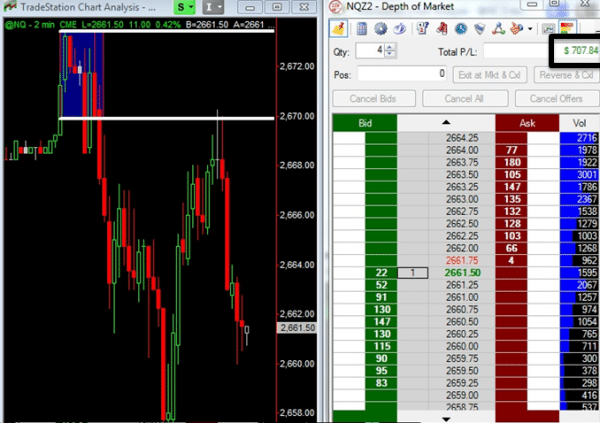
Task: Toggle the gray I button in chart title bar
Action: [216, 8]
